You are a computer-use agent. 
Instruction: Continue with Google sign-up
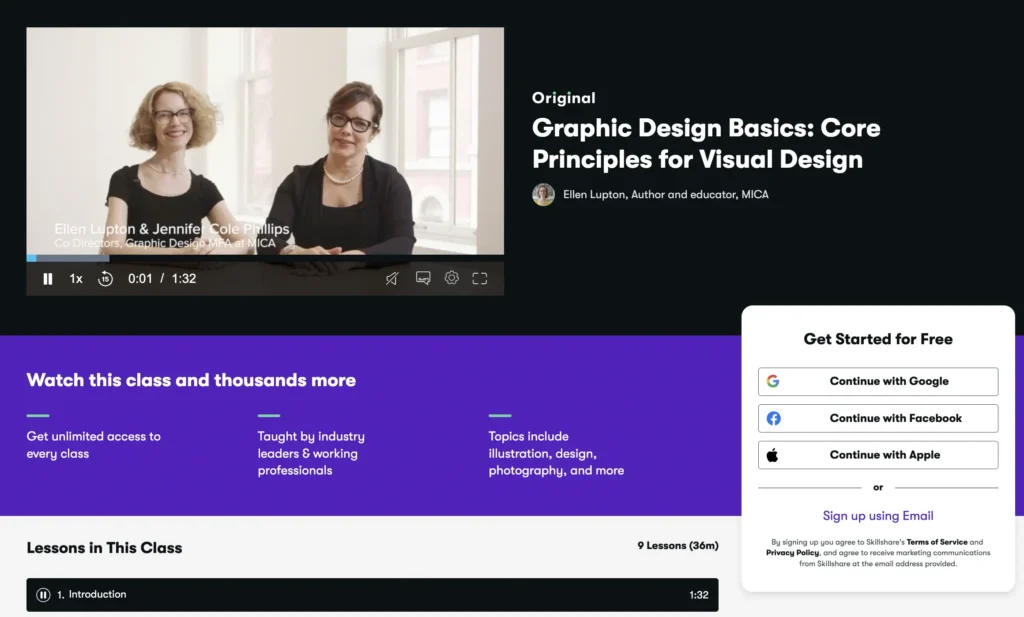[x=878, y=381]
